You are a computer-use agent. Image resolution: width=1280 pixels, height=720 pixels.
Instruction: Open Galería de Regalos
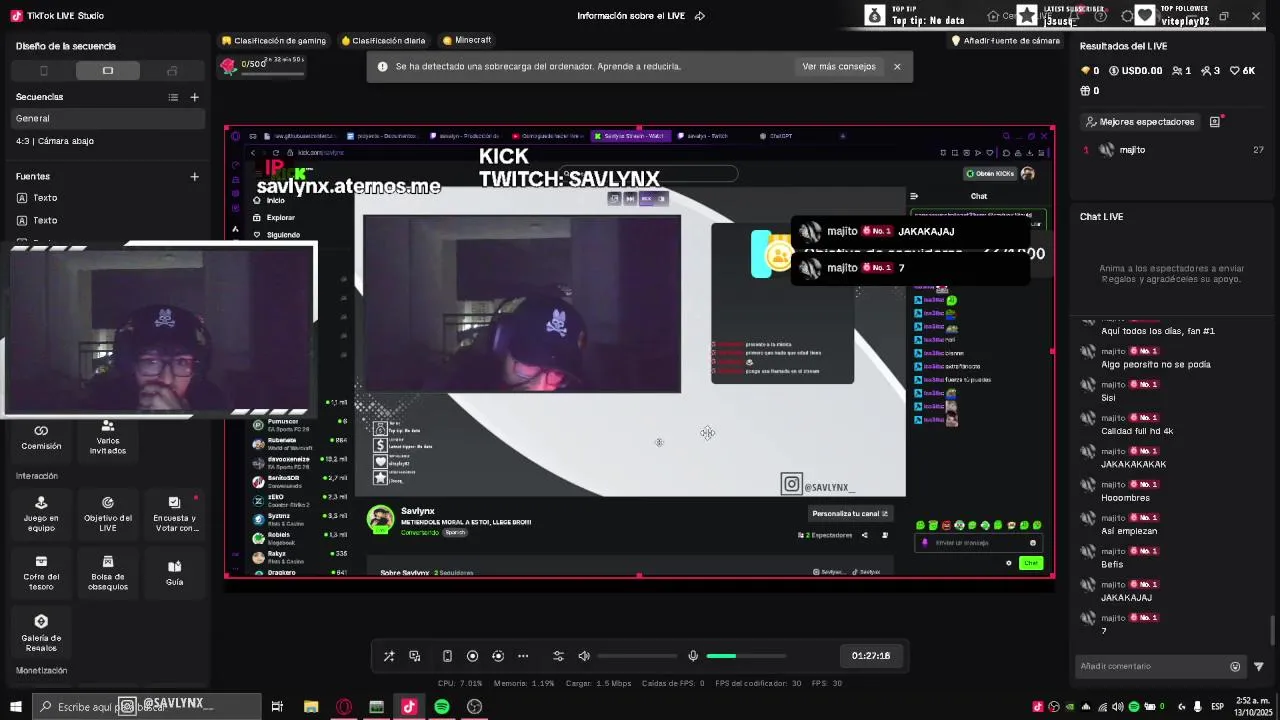[x=41, y=633]
